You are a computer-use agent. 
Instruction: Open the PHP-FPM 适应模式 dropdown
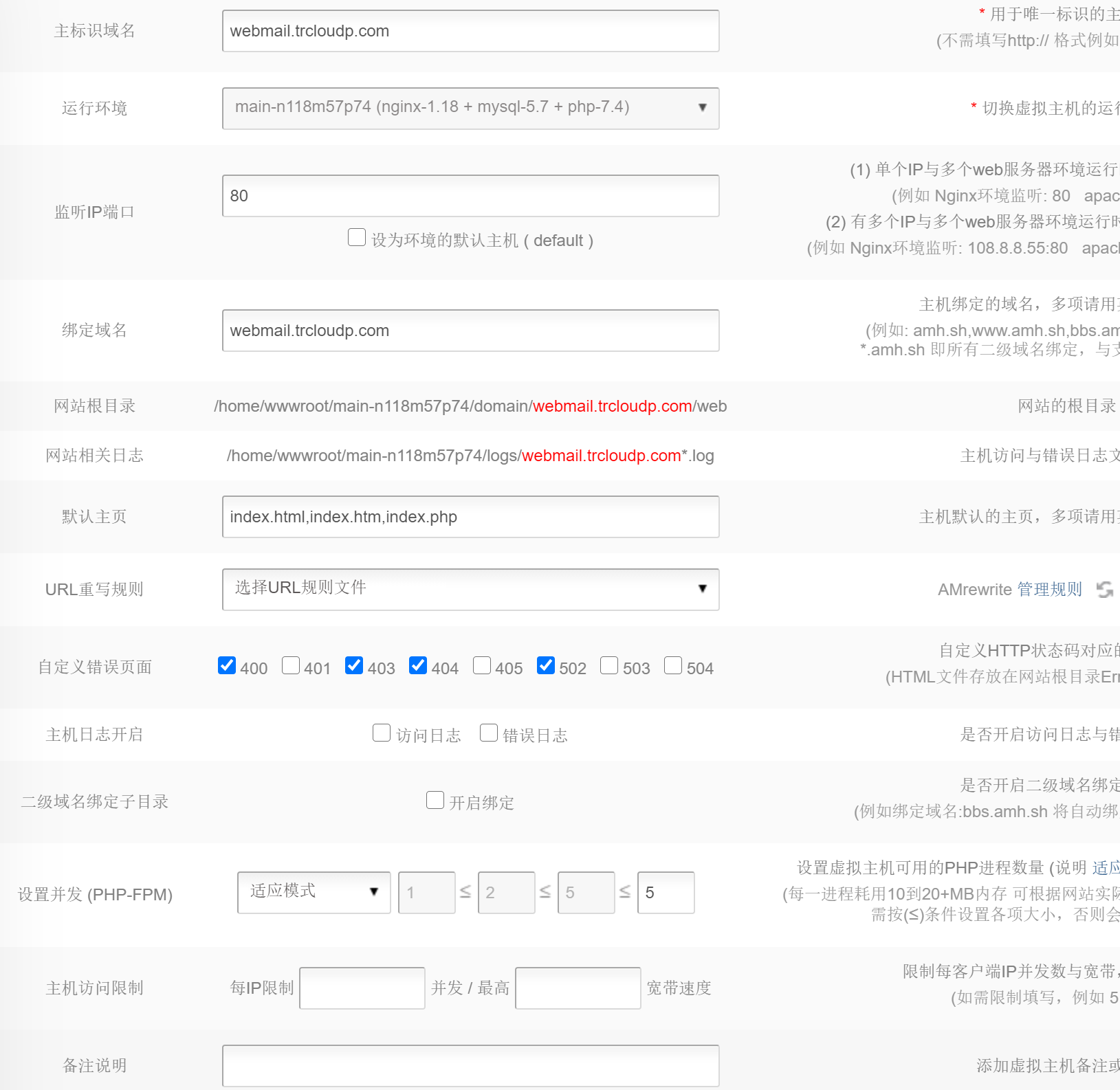[x=314, y=892]
